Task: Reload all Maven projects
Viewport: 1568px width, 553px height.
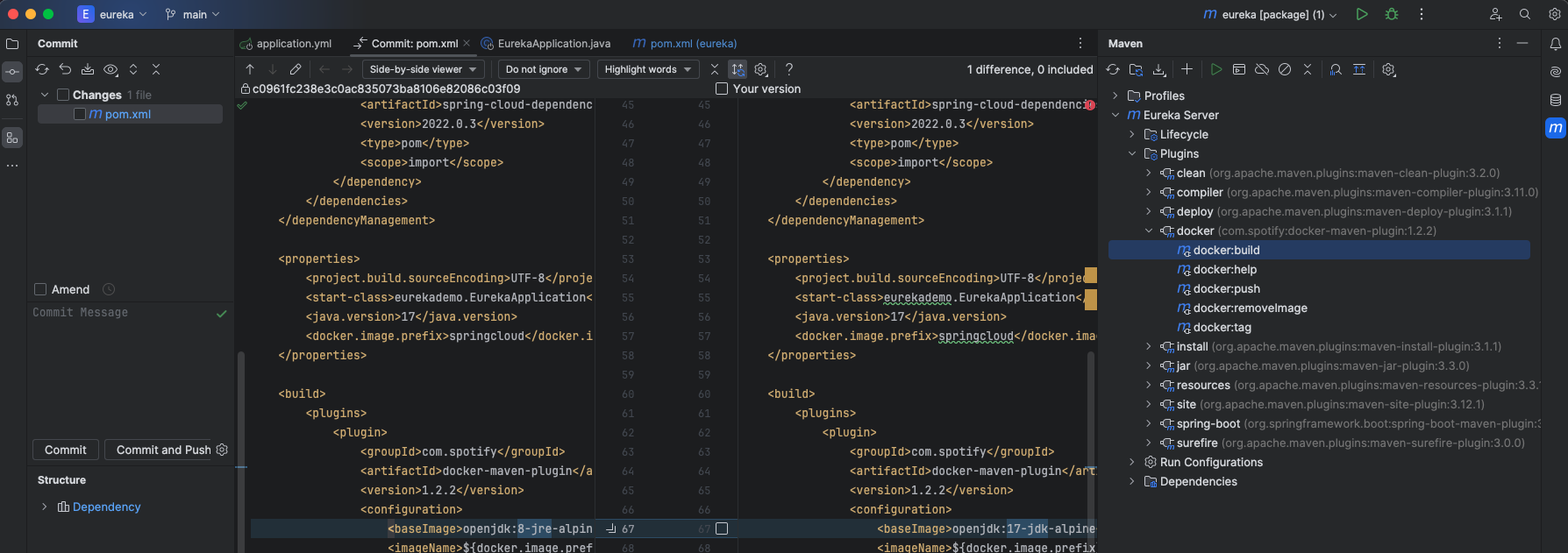Action: pos(1113,69)
